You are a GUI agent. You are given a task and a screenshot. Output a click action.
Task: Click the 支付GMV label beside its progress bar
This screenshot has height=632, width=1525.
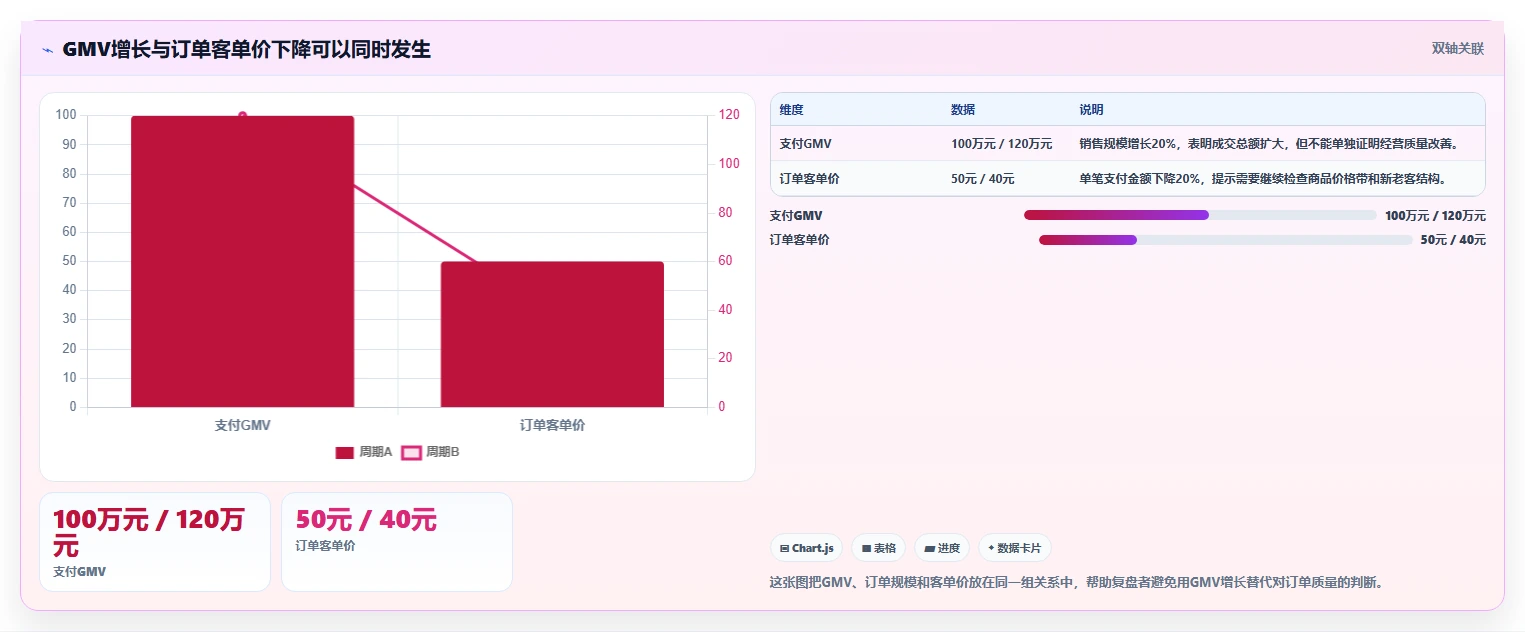[796, 215]
